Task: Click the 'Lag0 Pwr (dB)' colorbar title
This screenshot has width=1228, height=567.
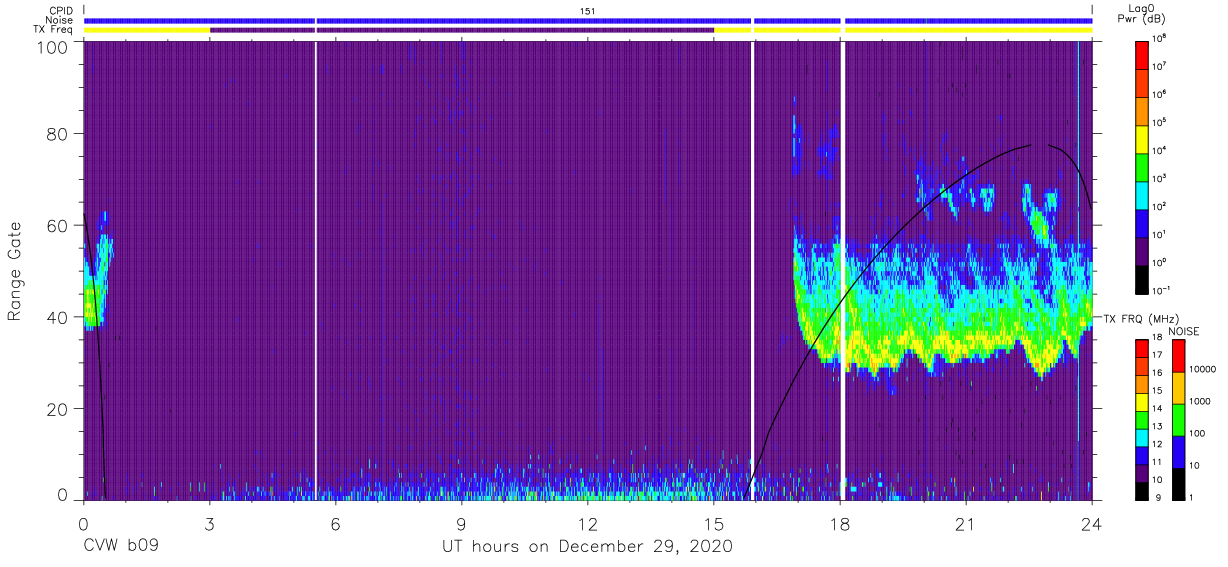Action: (x=1143, y=14)
